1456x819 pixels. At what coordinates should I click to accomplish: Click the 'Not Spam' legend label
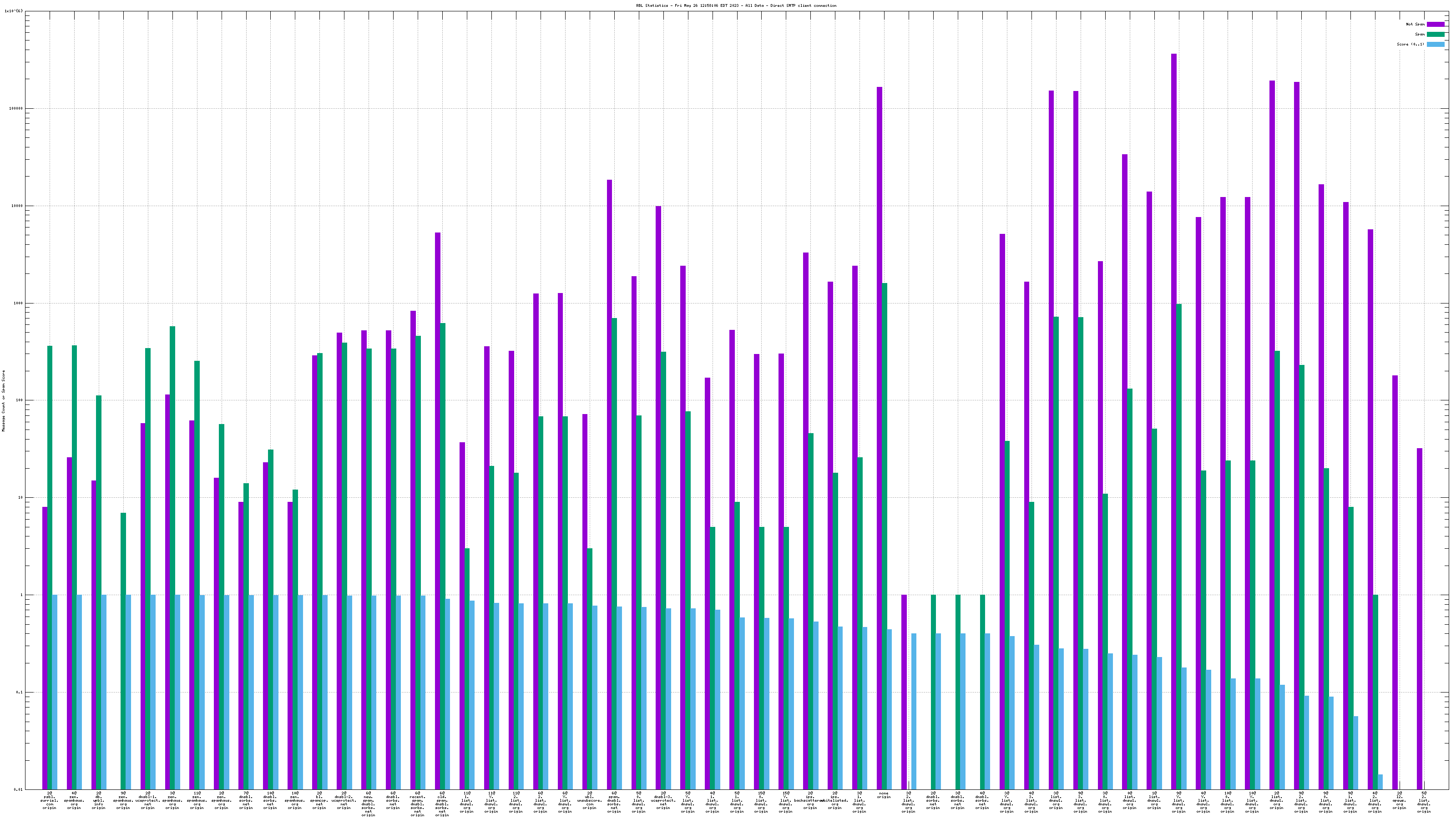1415,24
